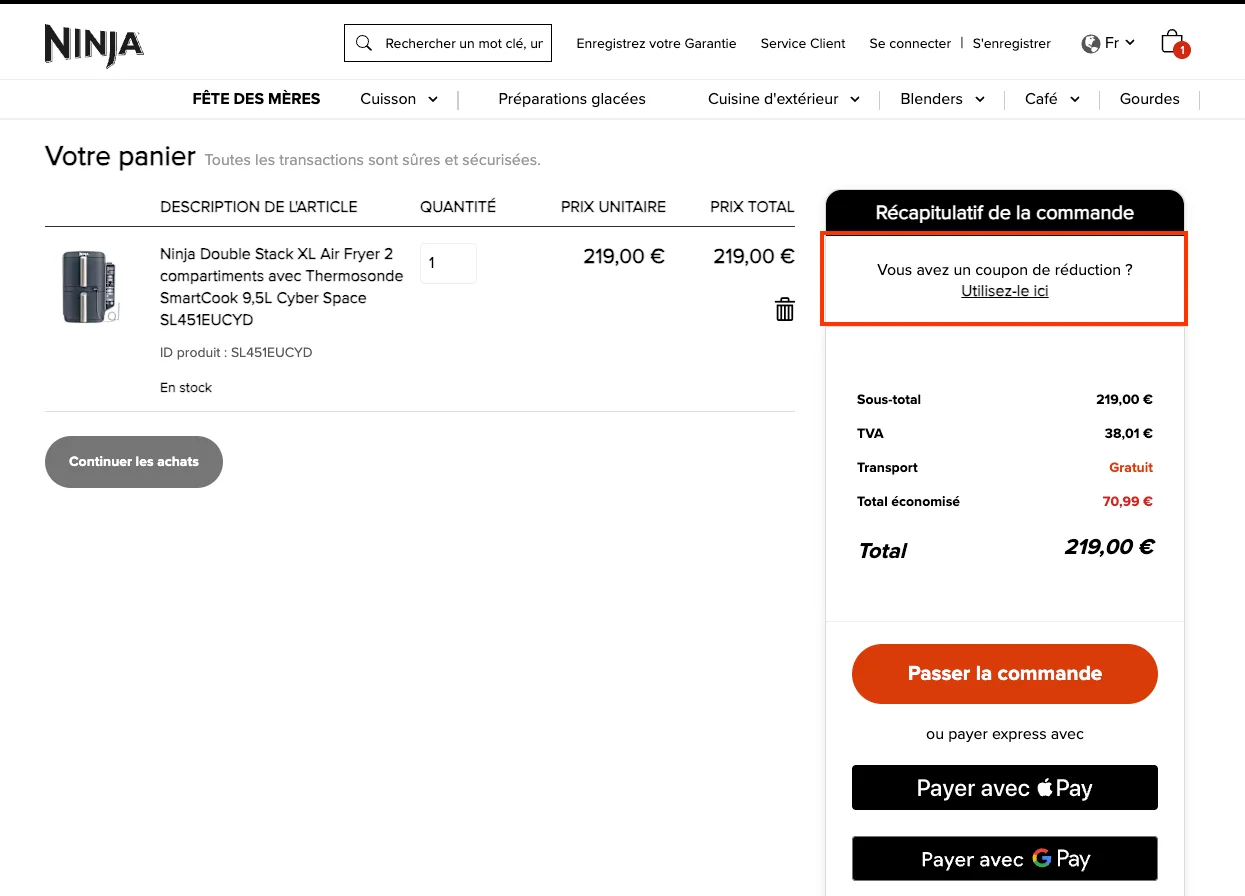Click the search magnifier icon

coord(364,43)
